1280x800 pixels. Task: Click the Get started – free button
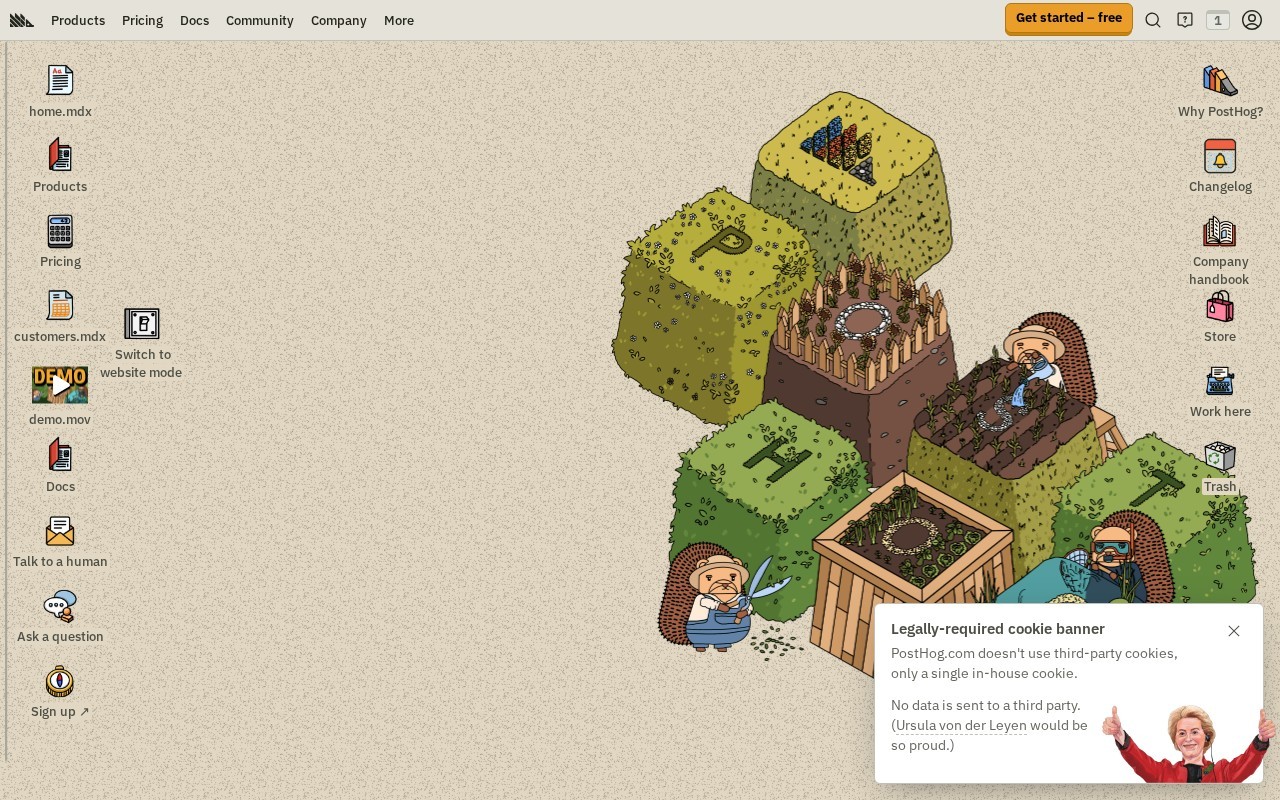[x=1069, y=19]
